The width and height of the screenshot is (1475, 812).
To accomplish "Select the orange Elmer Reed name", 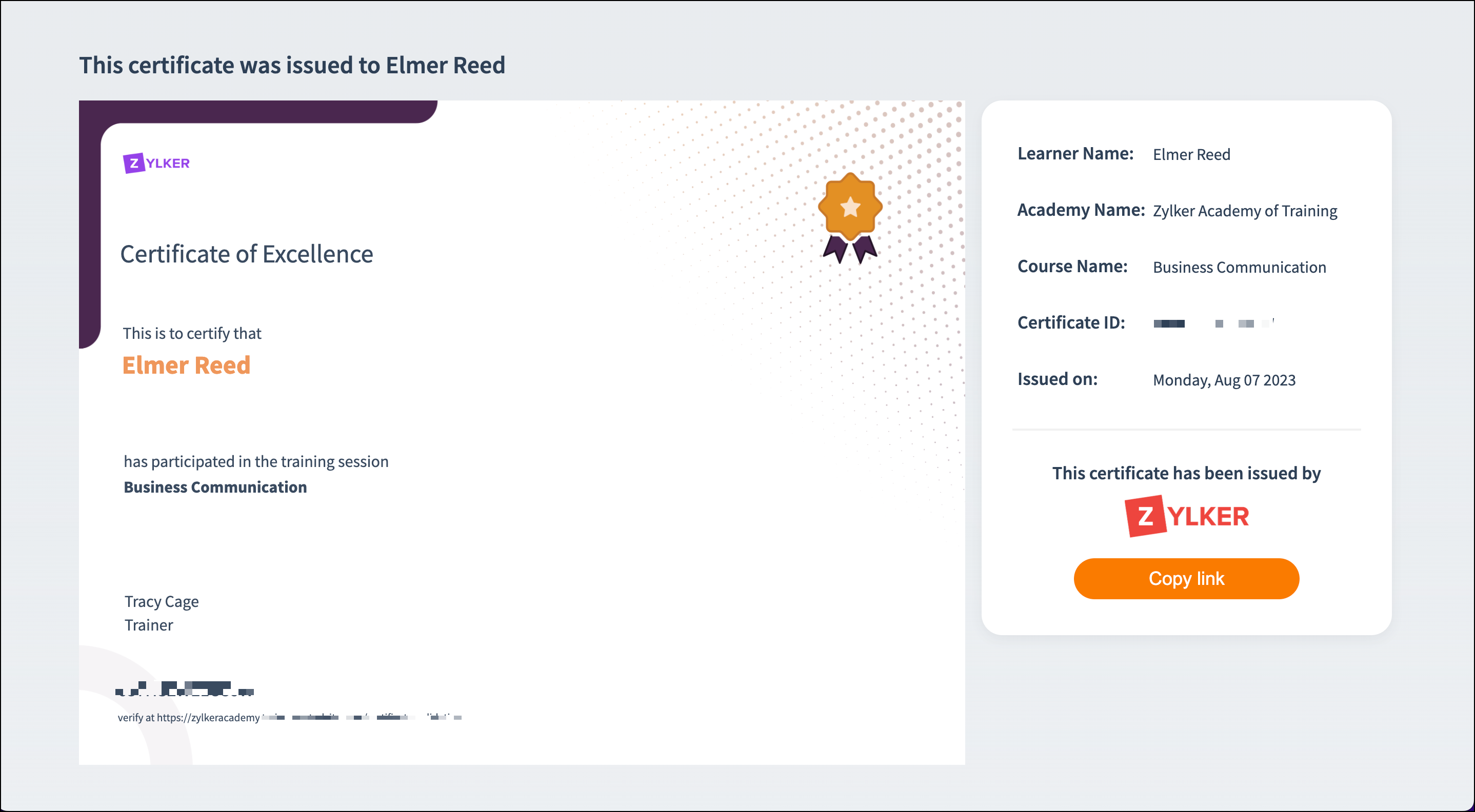I will (x=186, y=365).
